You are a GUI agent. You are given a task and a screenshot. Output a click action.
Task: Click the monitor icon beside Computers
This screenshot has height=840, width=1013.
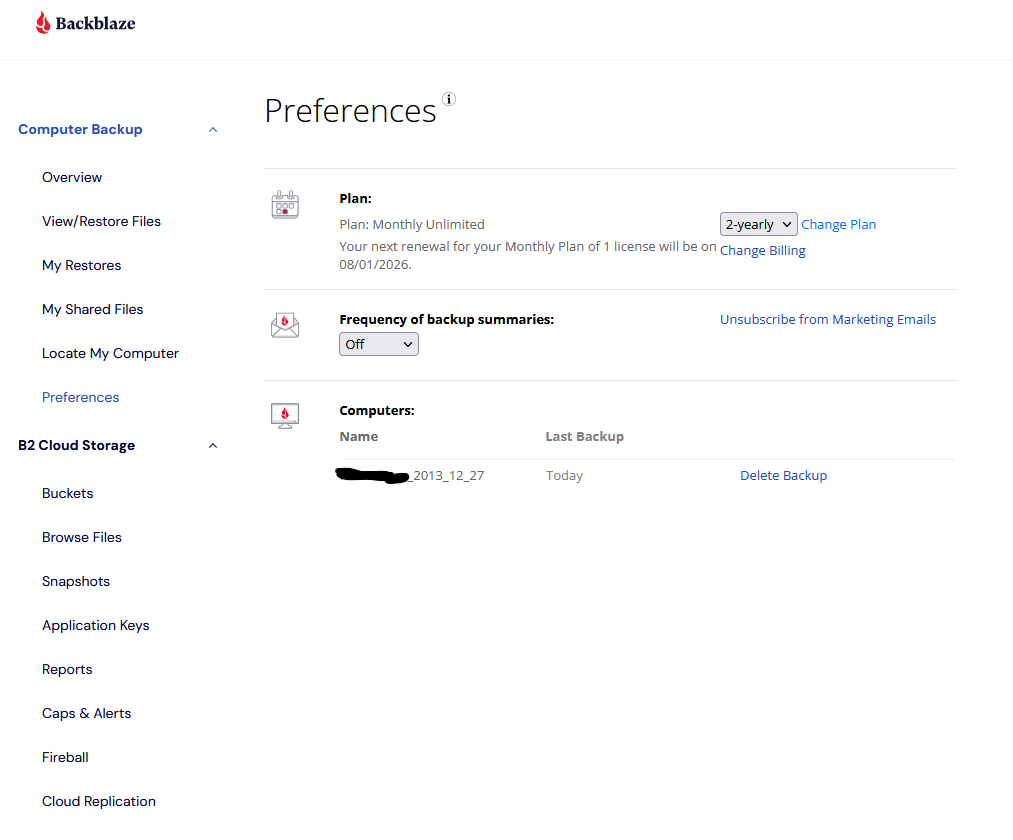pos(285,415)
